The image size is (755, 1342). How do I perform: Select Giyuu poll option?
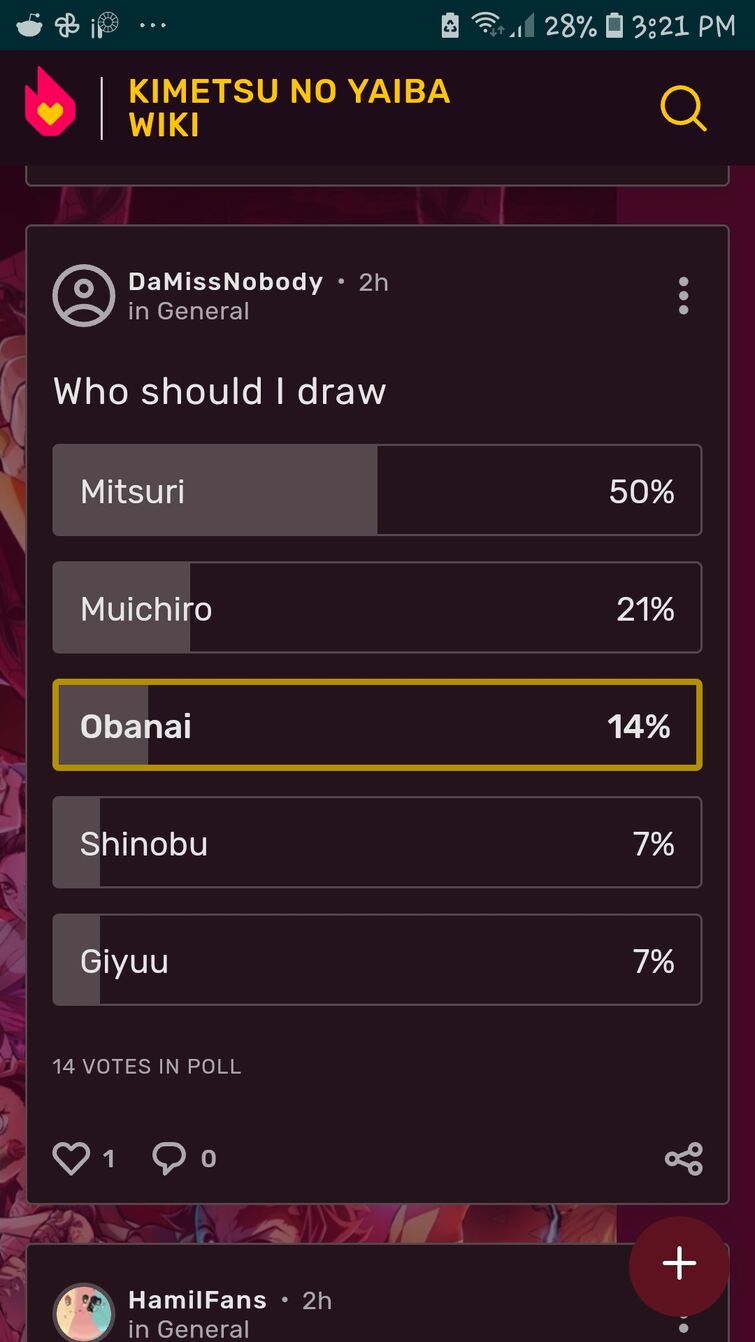[377, 961]
